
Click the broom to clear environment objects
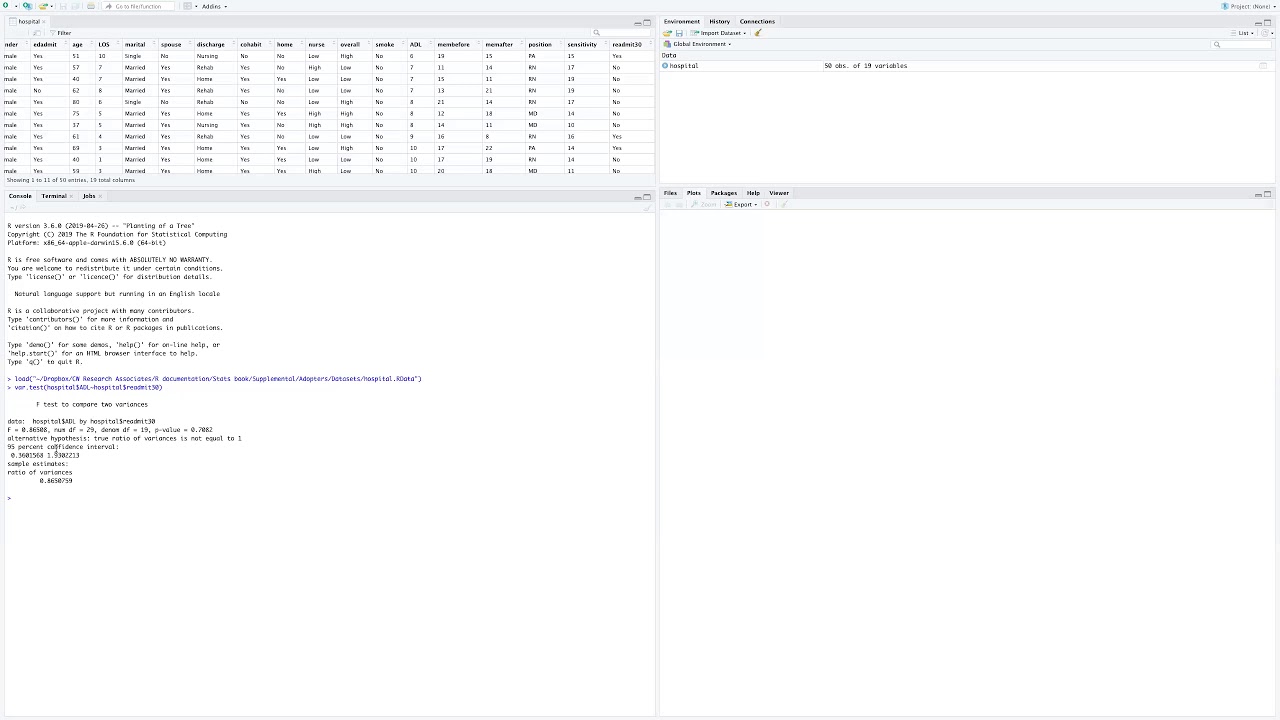758,33
